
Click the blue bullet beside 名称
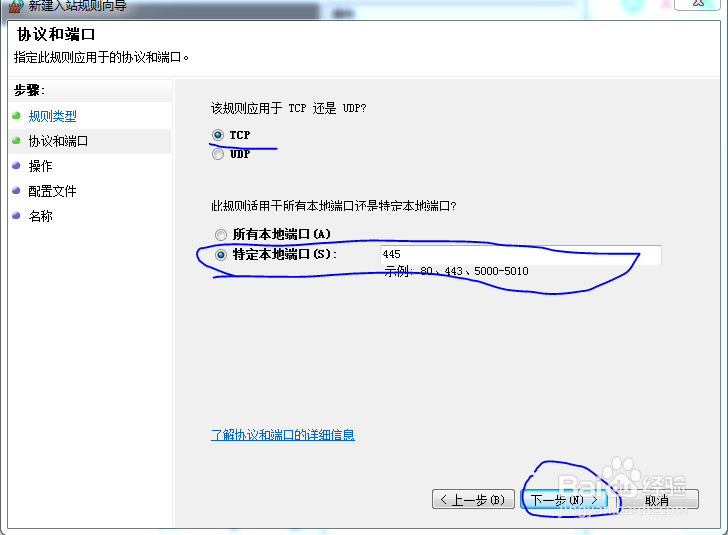[x=16, y=215]
